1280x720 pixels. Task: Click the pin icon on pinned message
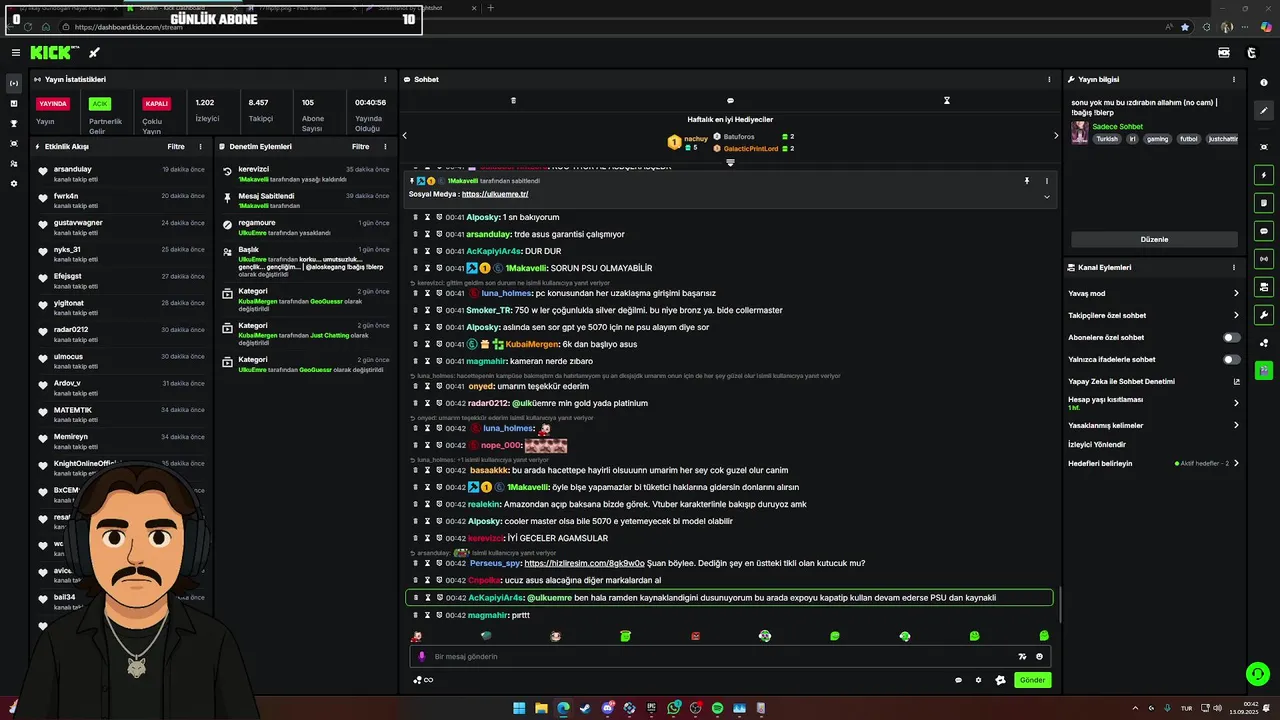[1026, 181]
